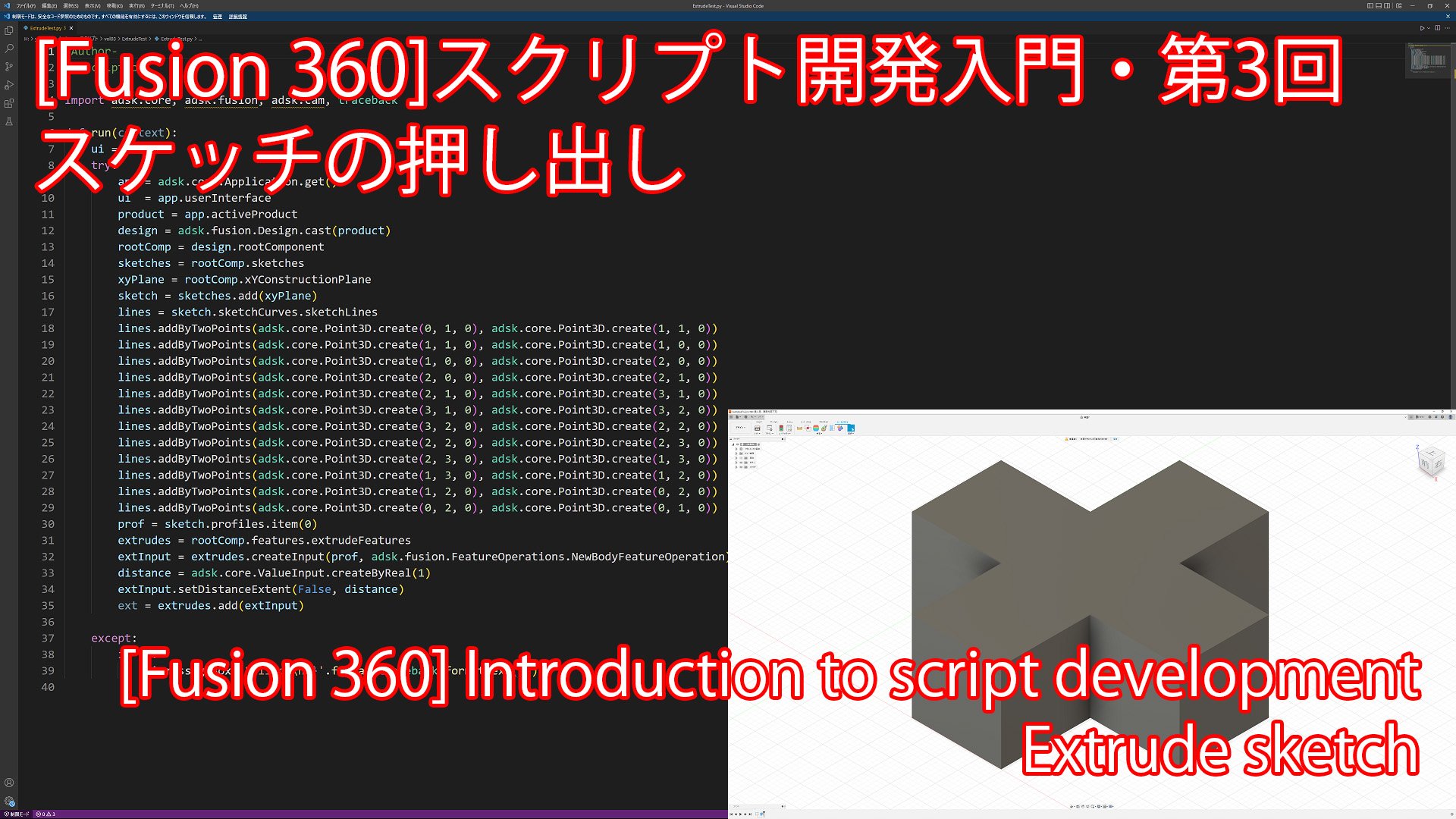Close the ExtrudeTest.py tab
This screenshot has height=819, width=1456.
tap(71, 28)
